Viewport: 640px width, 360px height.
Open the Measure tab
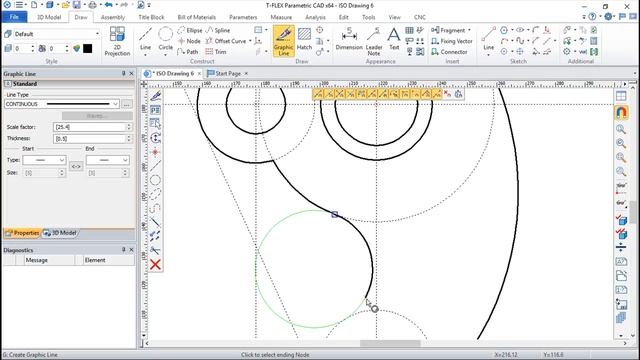coord(281,17)
